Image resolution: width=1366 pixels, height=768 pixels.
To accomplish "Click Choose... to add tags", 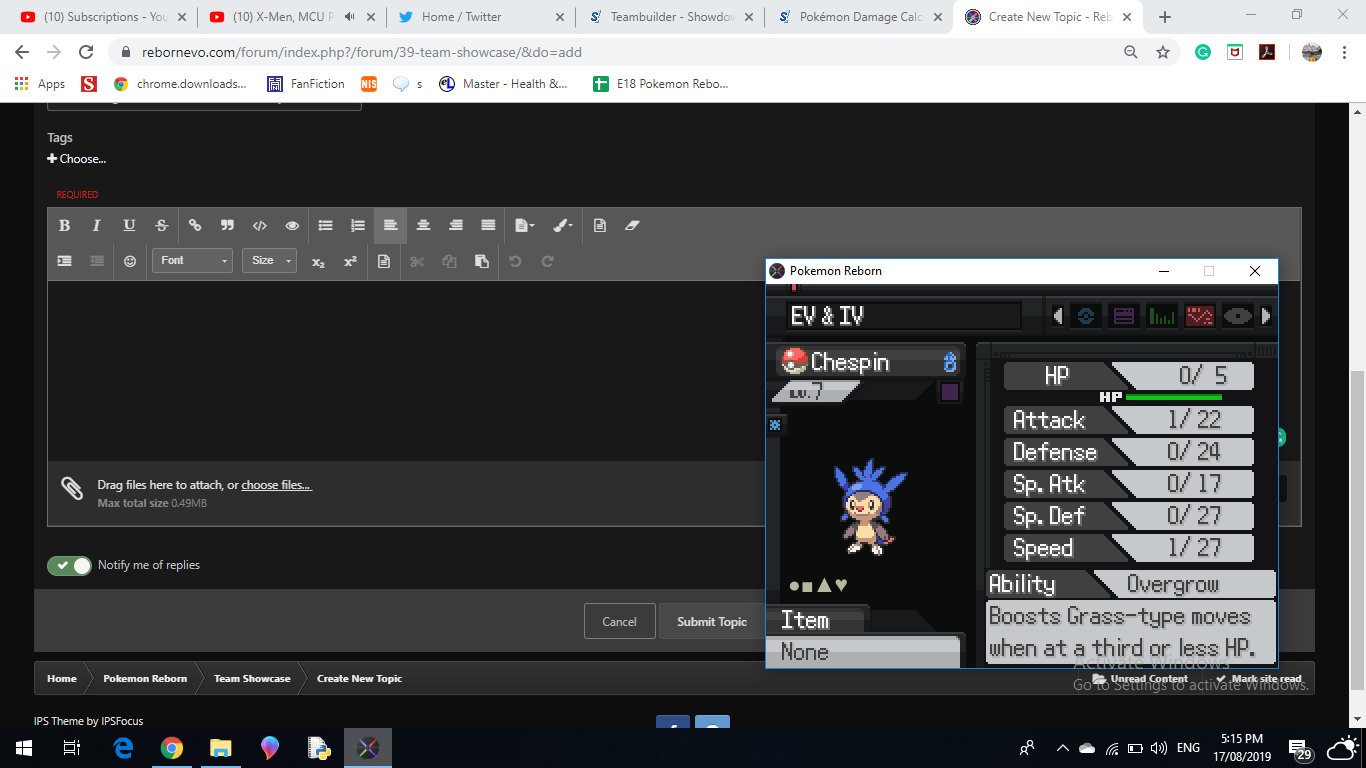I will 76,159.
